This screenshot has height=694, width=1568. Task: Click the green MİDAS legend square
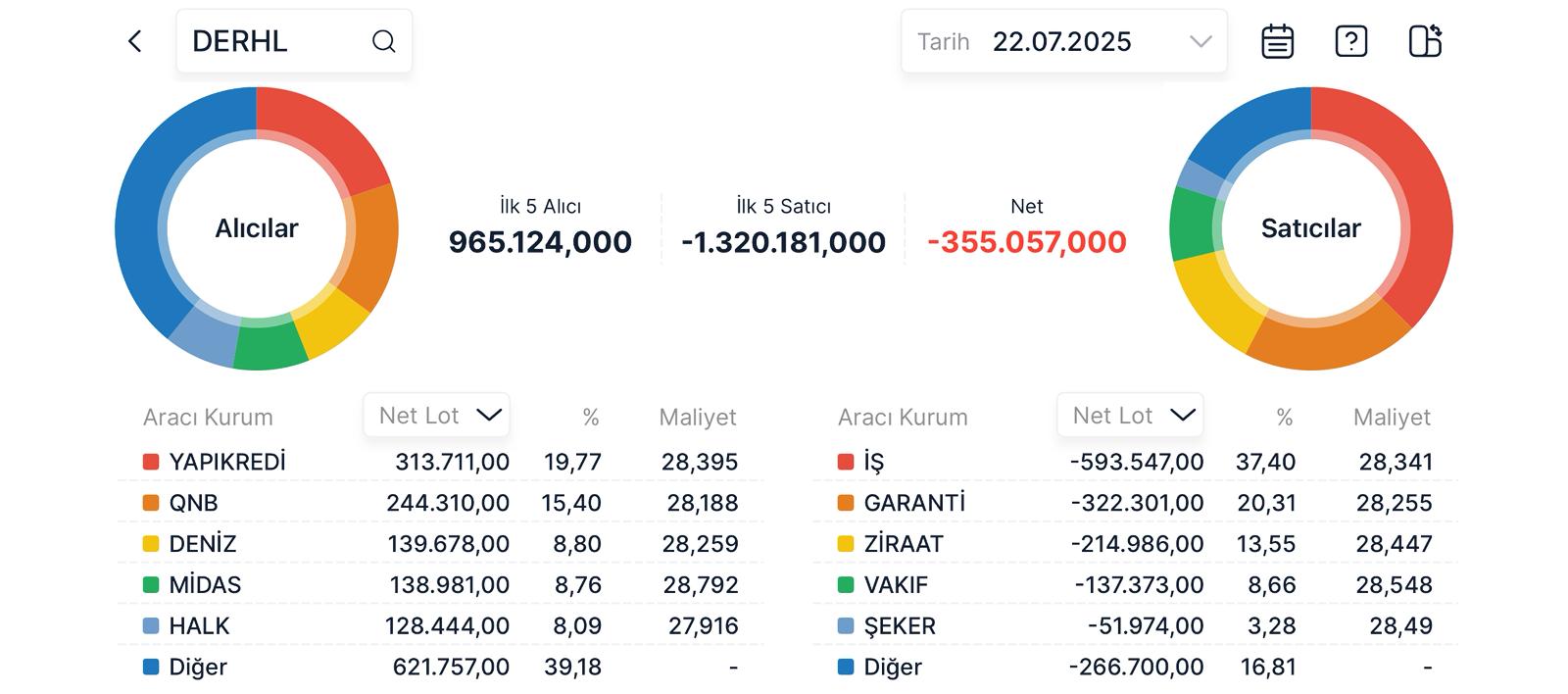151,585
